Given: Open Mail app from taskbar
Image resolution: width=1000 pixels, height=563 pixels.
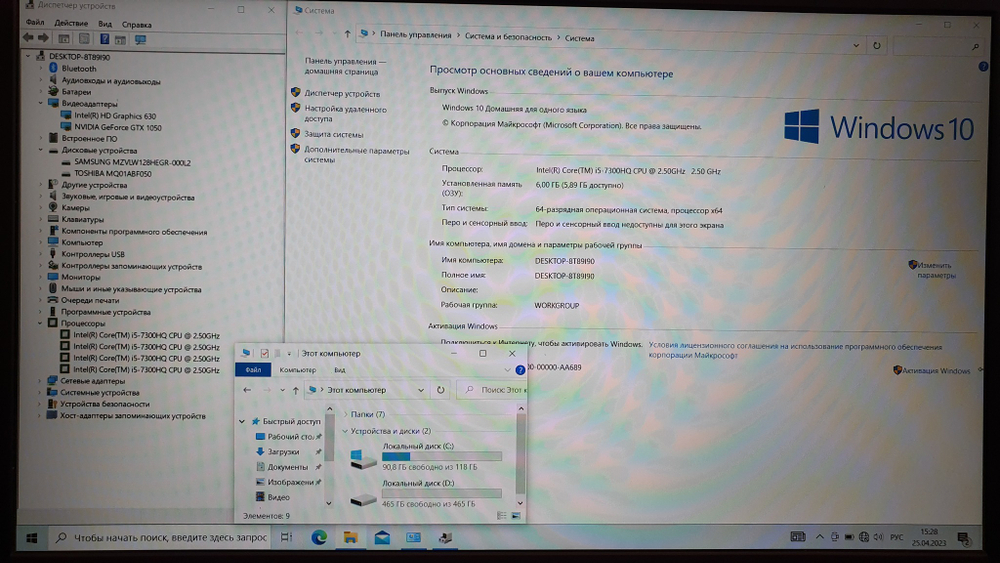Looking at the screenshot, I should [382, 538].
